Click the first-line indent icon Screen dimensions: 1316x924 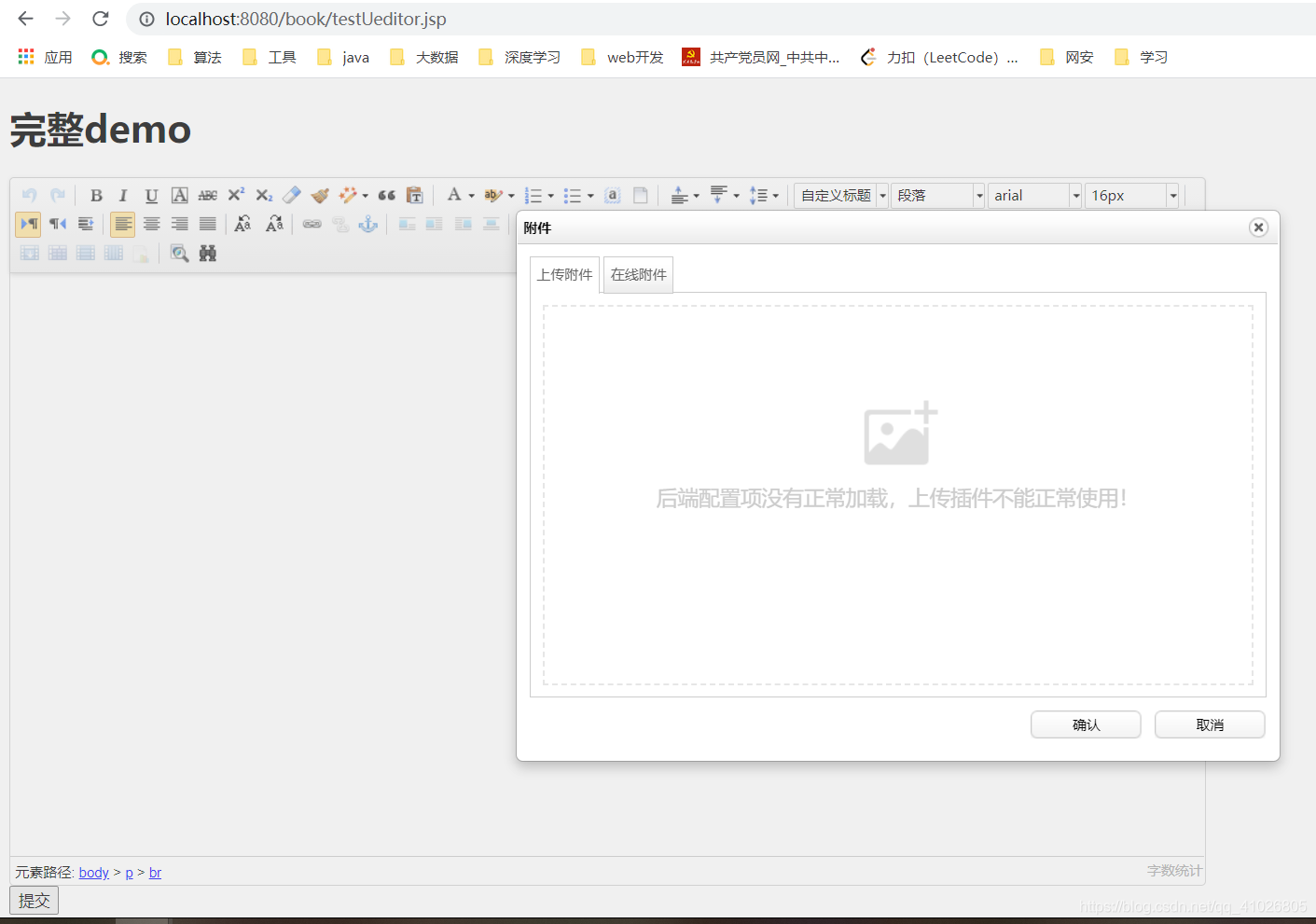(x=86, y=224)
